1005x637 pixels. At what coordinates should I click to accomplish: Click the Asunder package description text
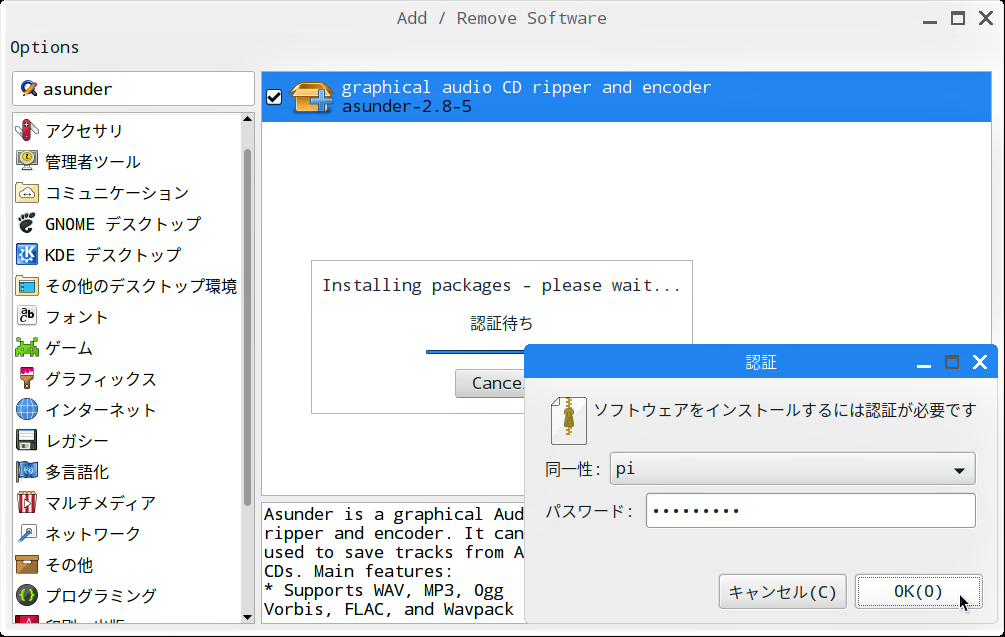pos(394,561)
